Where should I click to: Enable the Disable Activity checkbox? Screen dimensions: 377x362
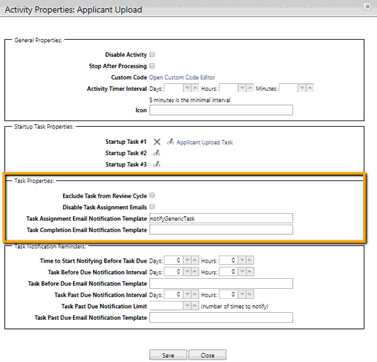point(152,54)
